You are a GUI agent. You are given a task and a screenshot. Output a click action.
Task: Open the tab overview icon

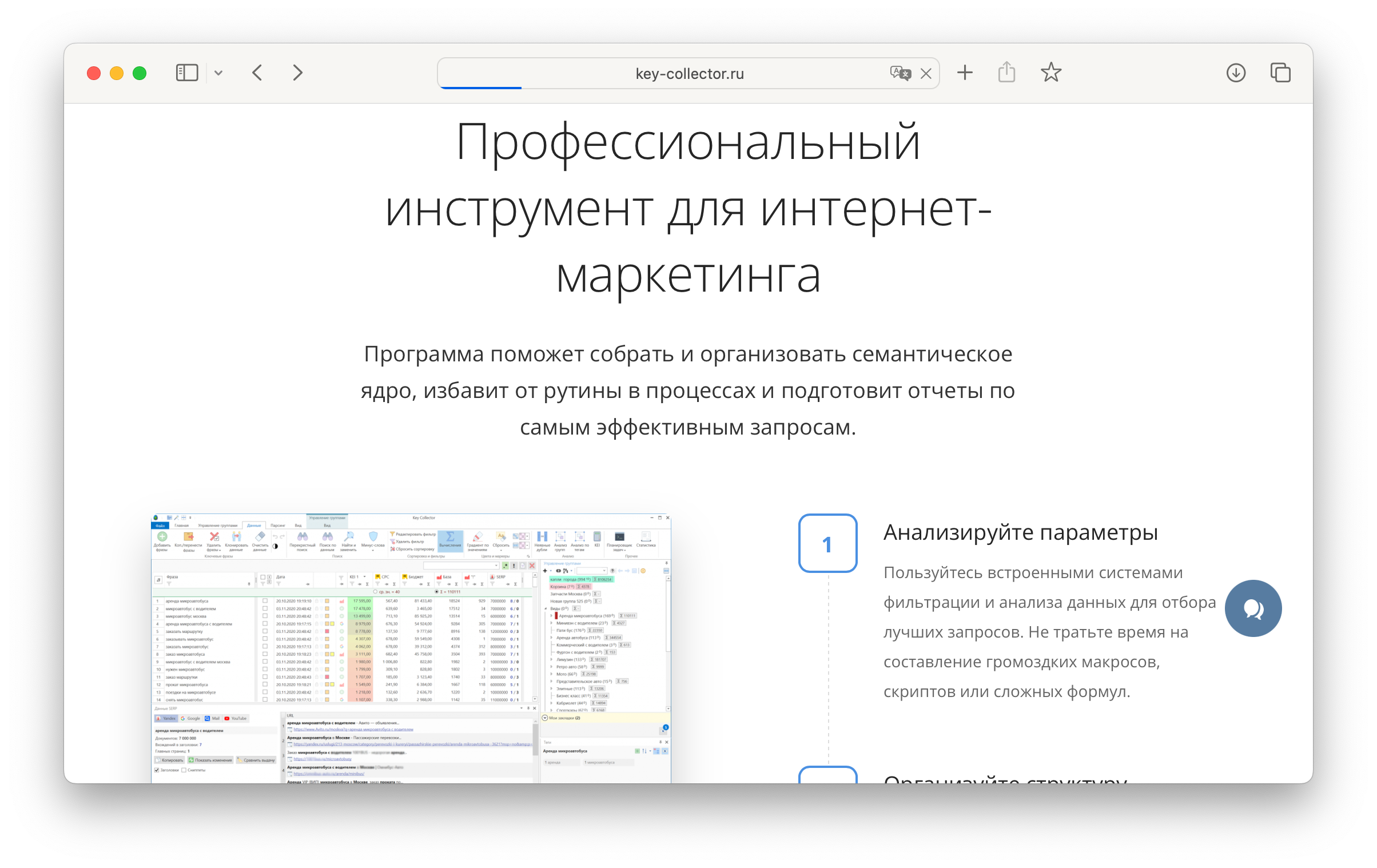[1280, 73]
